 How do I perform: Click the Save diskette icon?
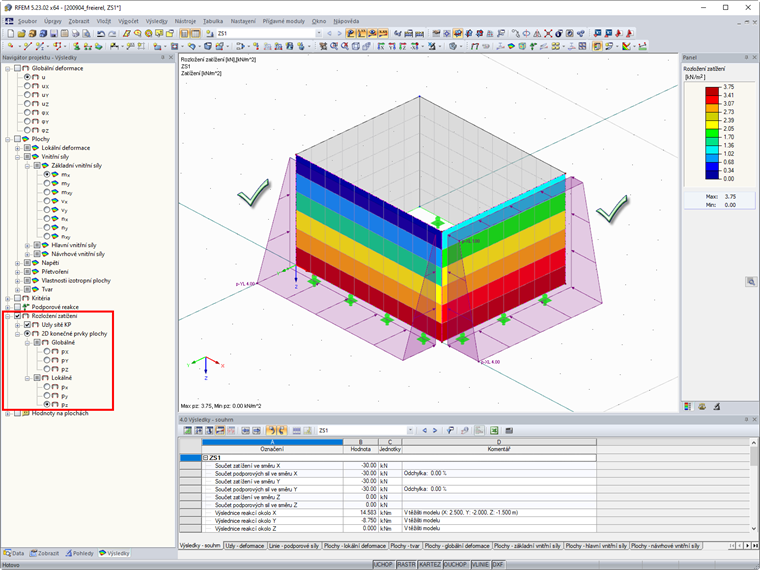pyautogui.click(x=54, y=33)
